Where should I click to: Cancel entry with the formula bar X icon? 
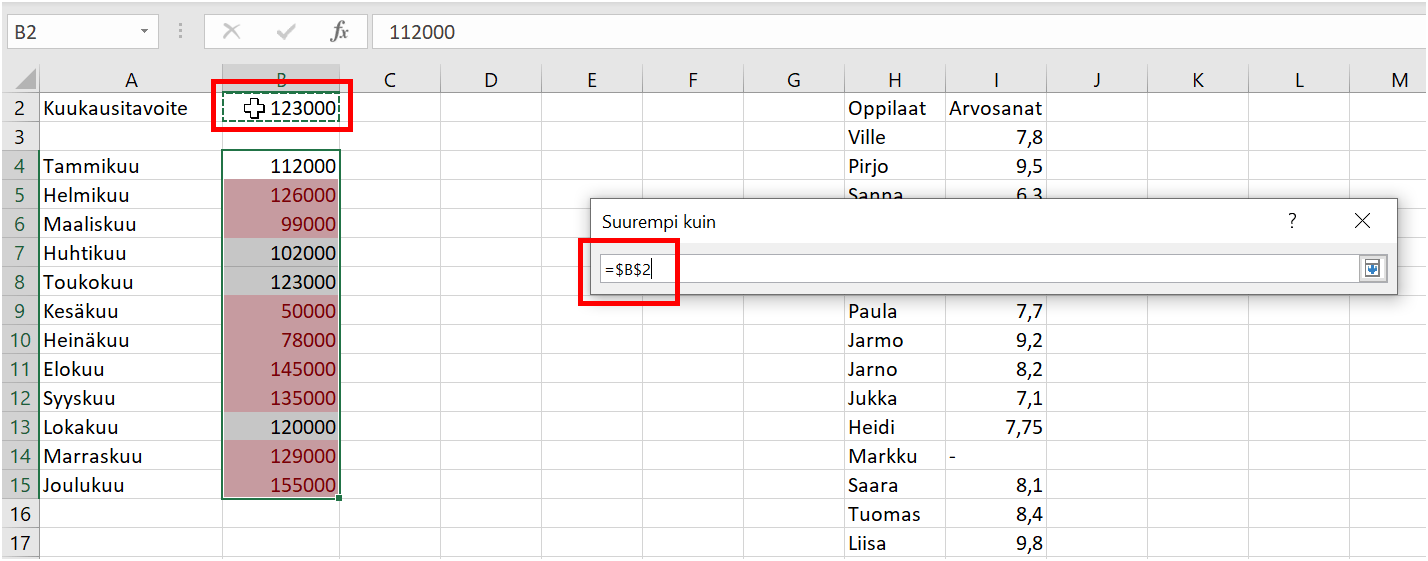(x=232, y=32)
